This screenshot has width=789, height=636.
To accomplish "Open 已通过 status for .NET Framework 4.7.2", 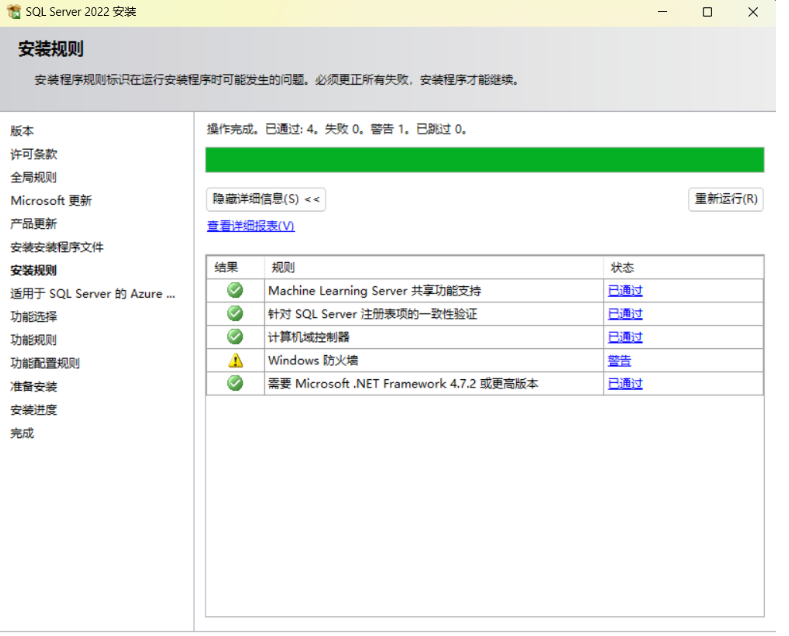I will coord(625,384).
